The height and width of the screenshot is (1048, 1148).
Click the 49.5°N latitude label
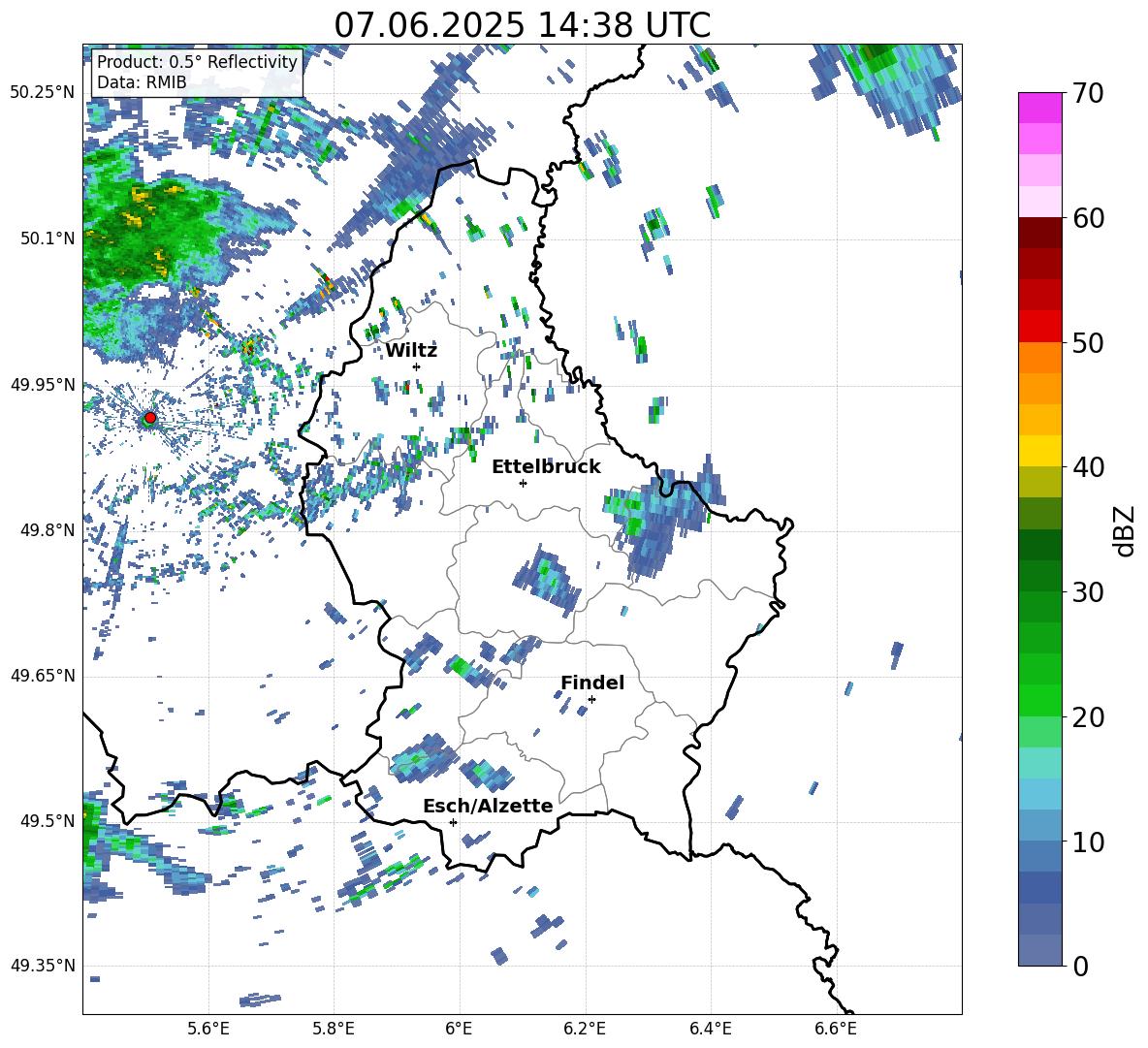click(x=48, y=821)
